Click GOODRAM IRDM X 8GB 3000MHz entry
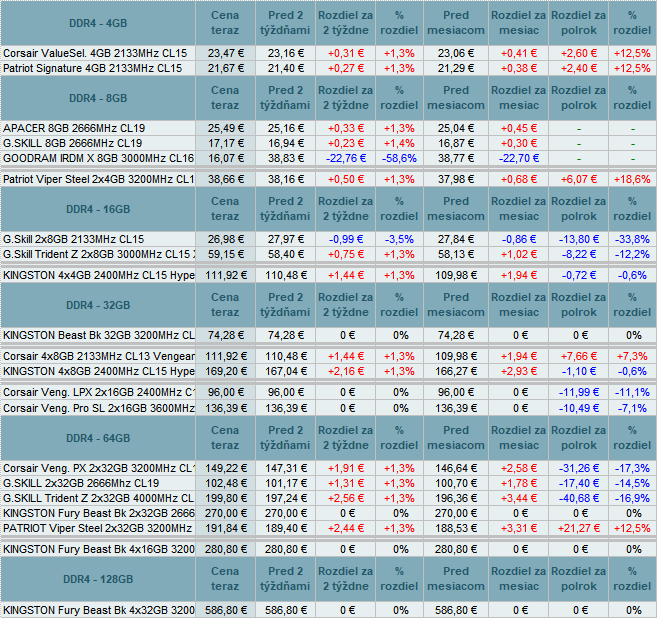Image resolution: width=657 pixels, height=618 pixels. pyautogui.click(x=98, y=158)
